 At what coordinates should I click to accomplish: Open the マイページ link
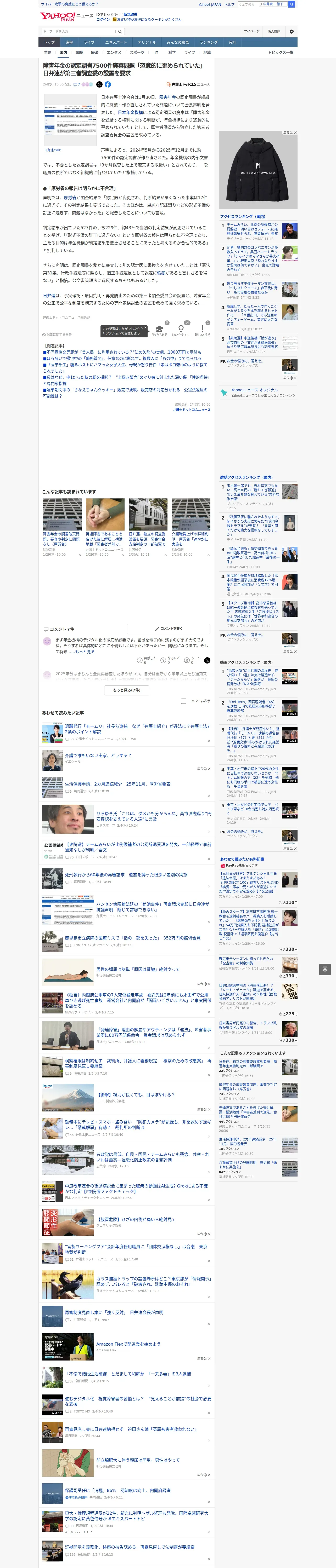click(x=252, y=32)
